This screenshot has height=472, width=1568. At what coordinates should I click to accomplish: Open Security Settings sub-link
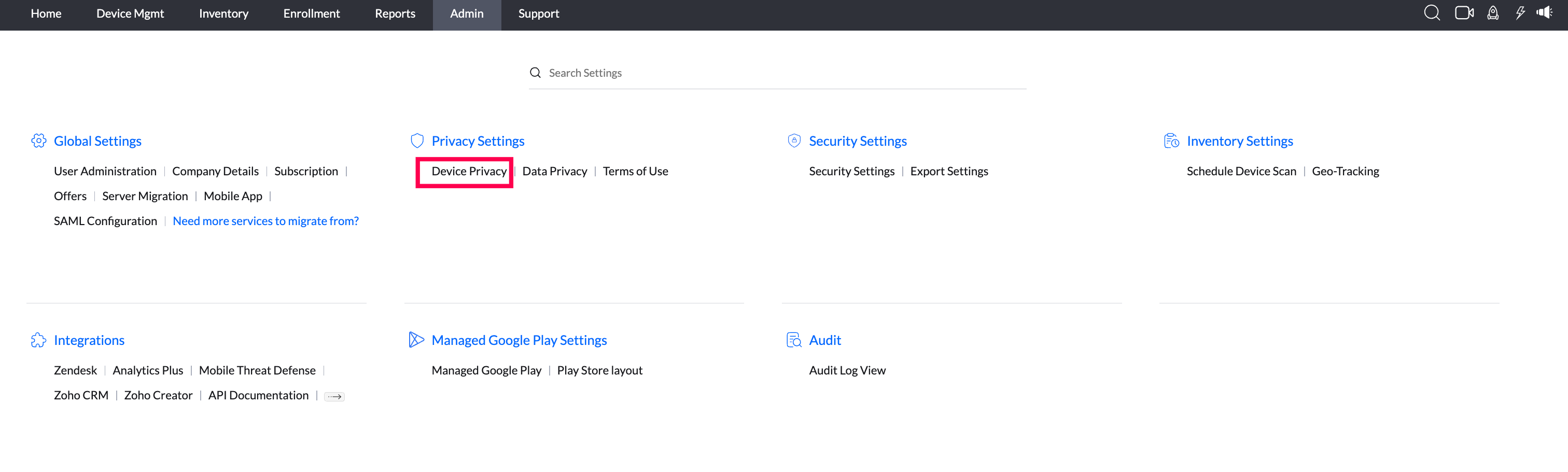pos(851,171)
